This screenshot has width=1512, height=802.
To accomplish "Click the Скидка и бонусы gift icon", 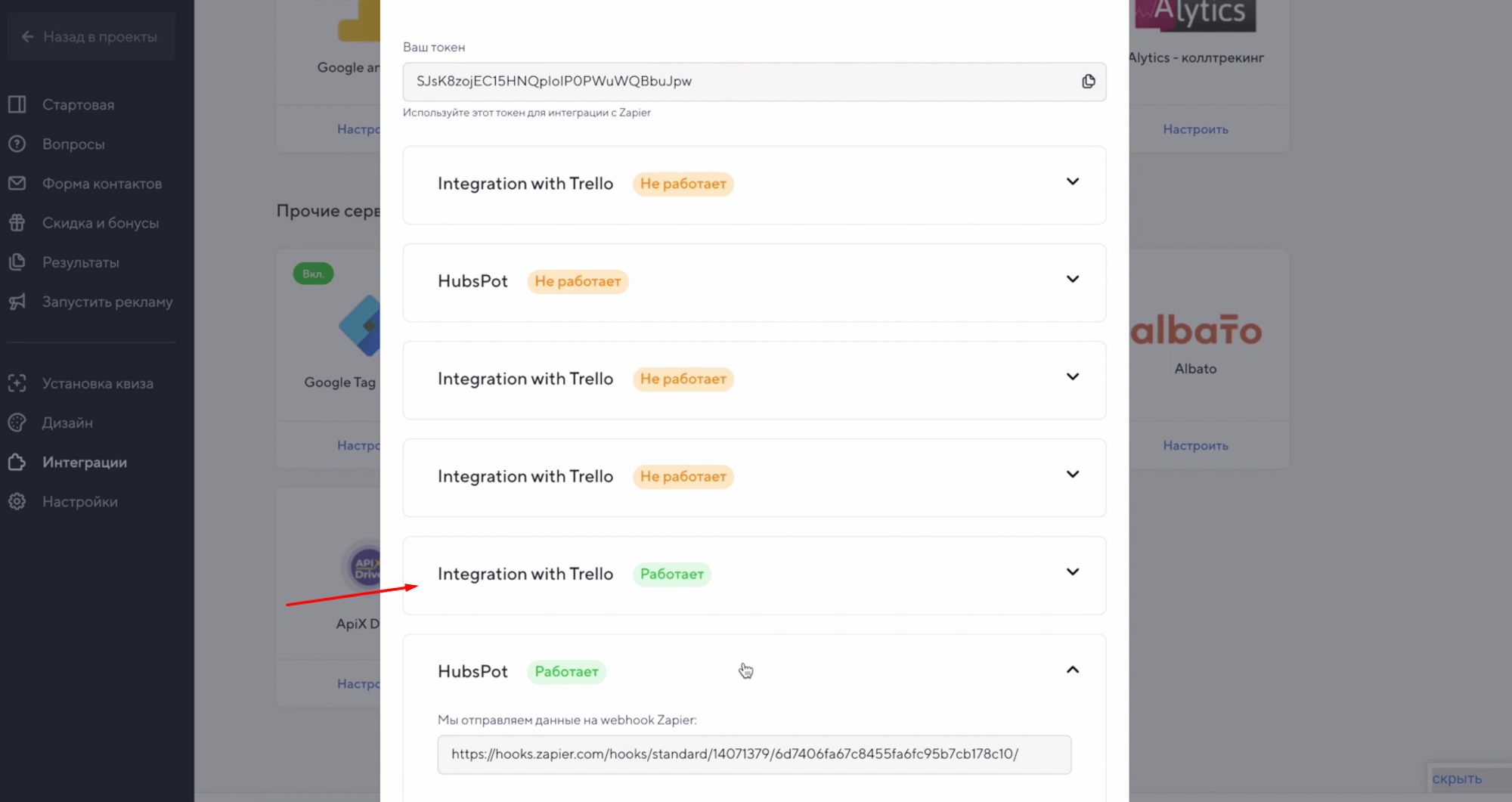I will point(17,222).
